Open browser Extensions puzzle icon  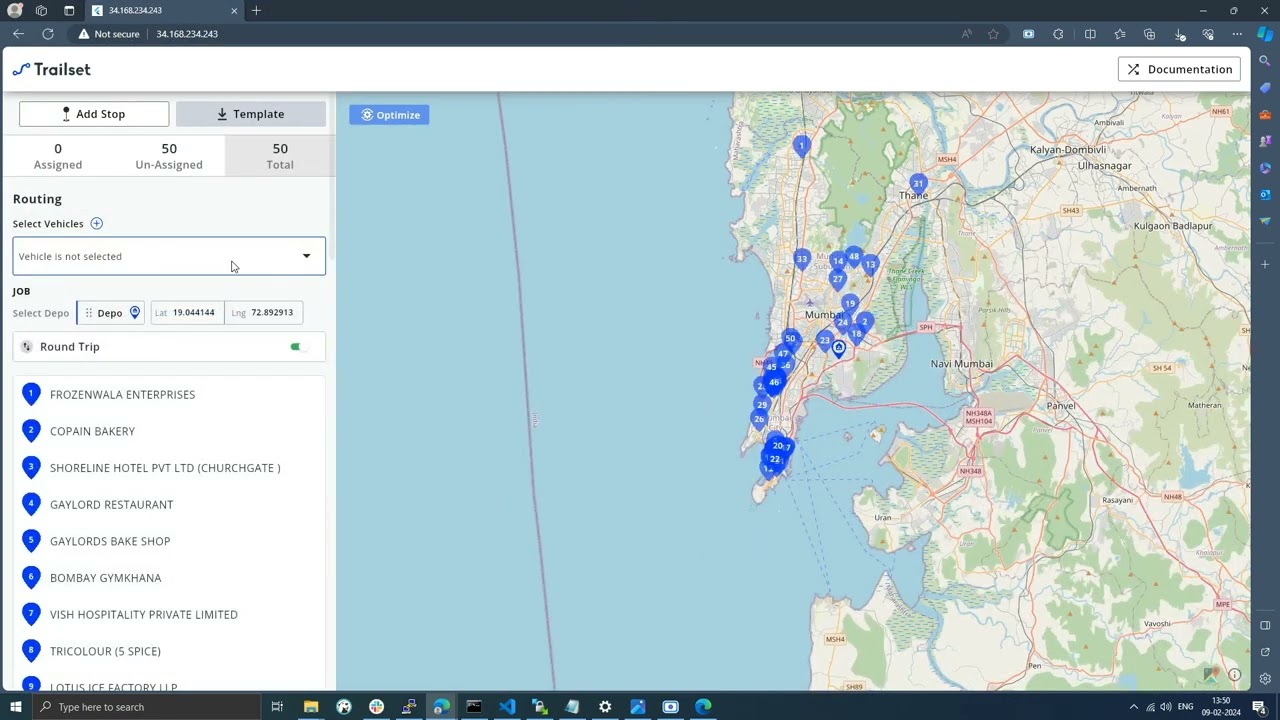point(1058,34)
